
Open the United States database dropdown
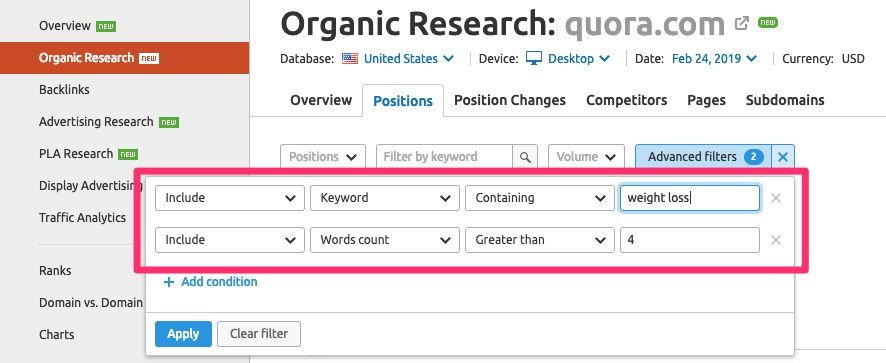[409, 59]
